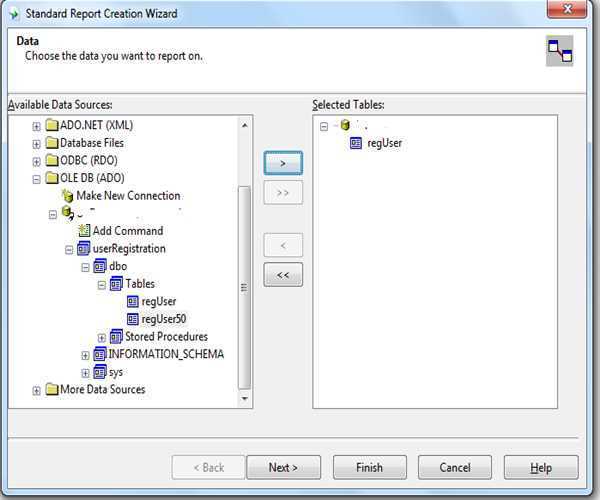Expand the sys schema node
This screenshot has width=600, height=500.
tap(85, 373)
